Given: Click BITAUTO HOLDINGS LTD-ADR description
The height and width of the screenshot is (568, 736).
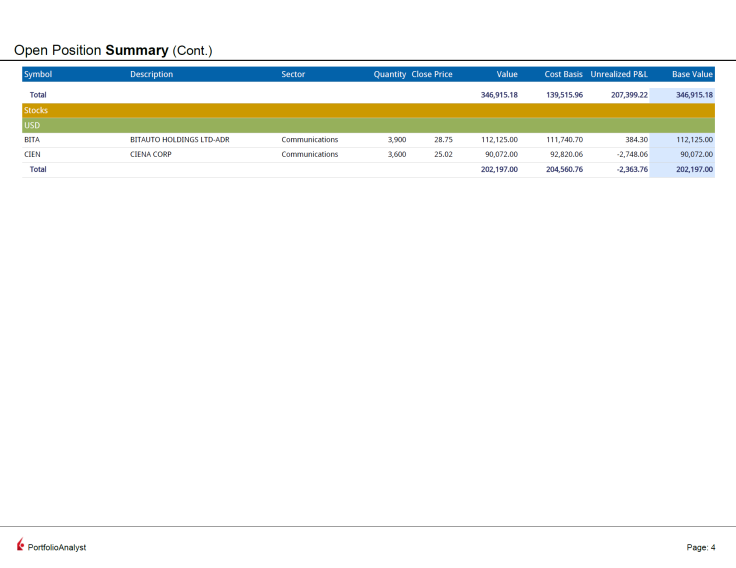Looking at the screenshot, I should (179, 140).
